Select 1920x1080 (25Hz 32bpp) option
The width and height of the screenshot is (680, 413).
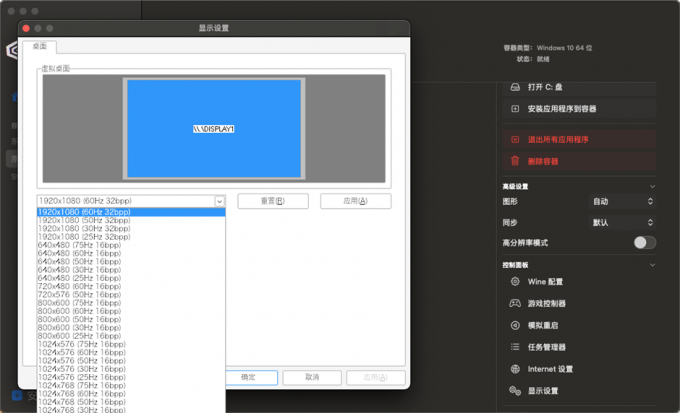click(x=131, y=237)
